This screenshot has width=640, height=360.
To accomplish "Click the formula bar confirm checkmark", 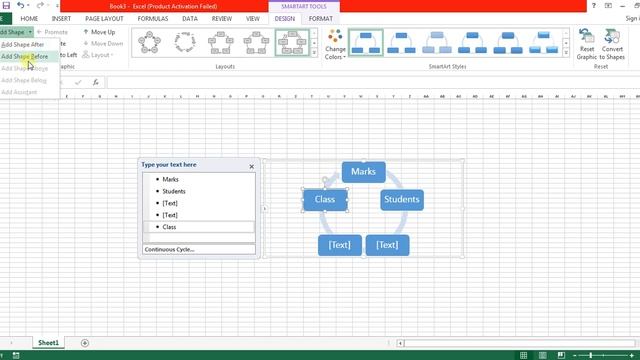I will point(78,82).
